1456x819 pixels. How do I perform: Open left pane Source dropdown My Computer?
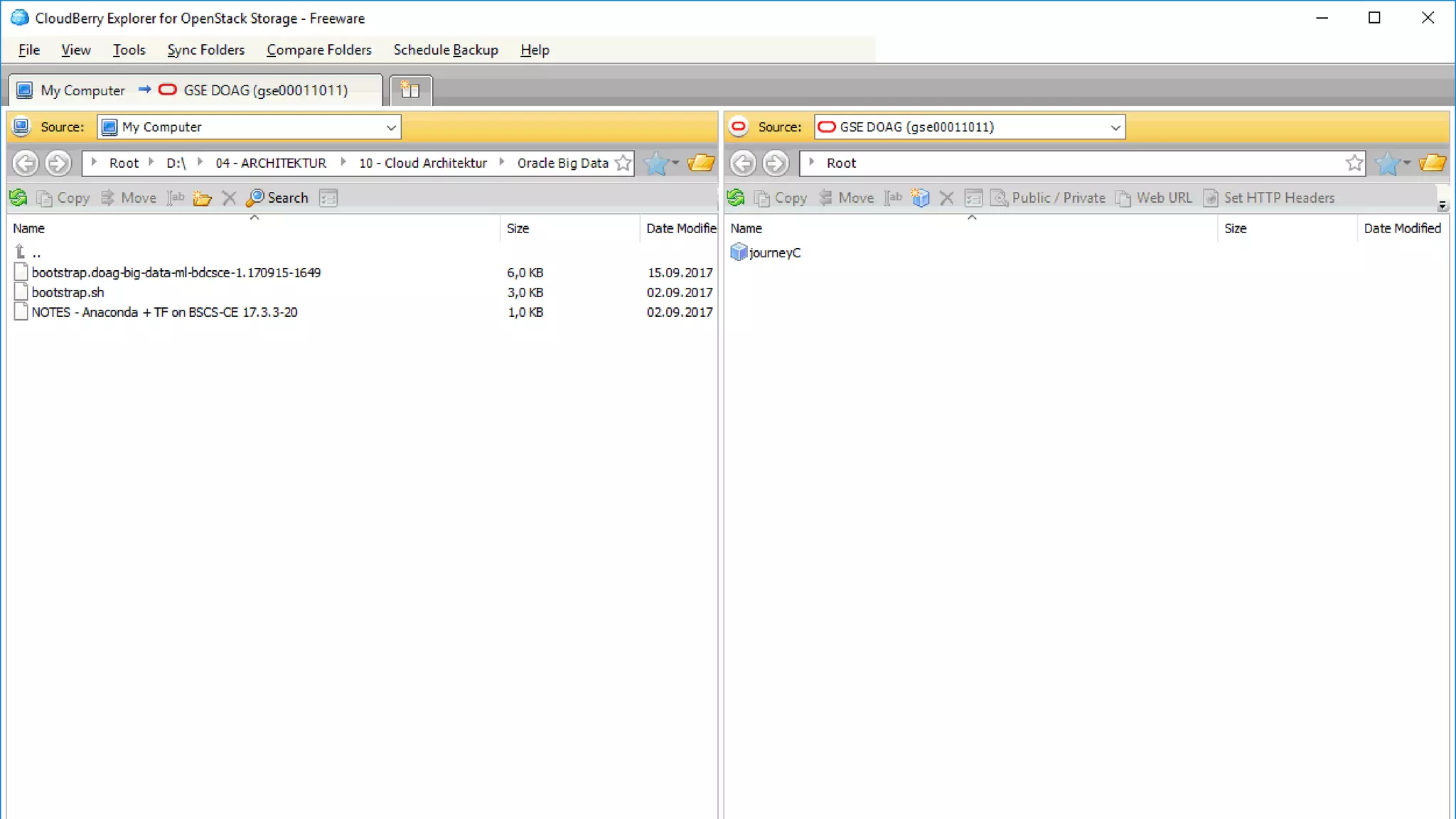click(249, 127)
